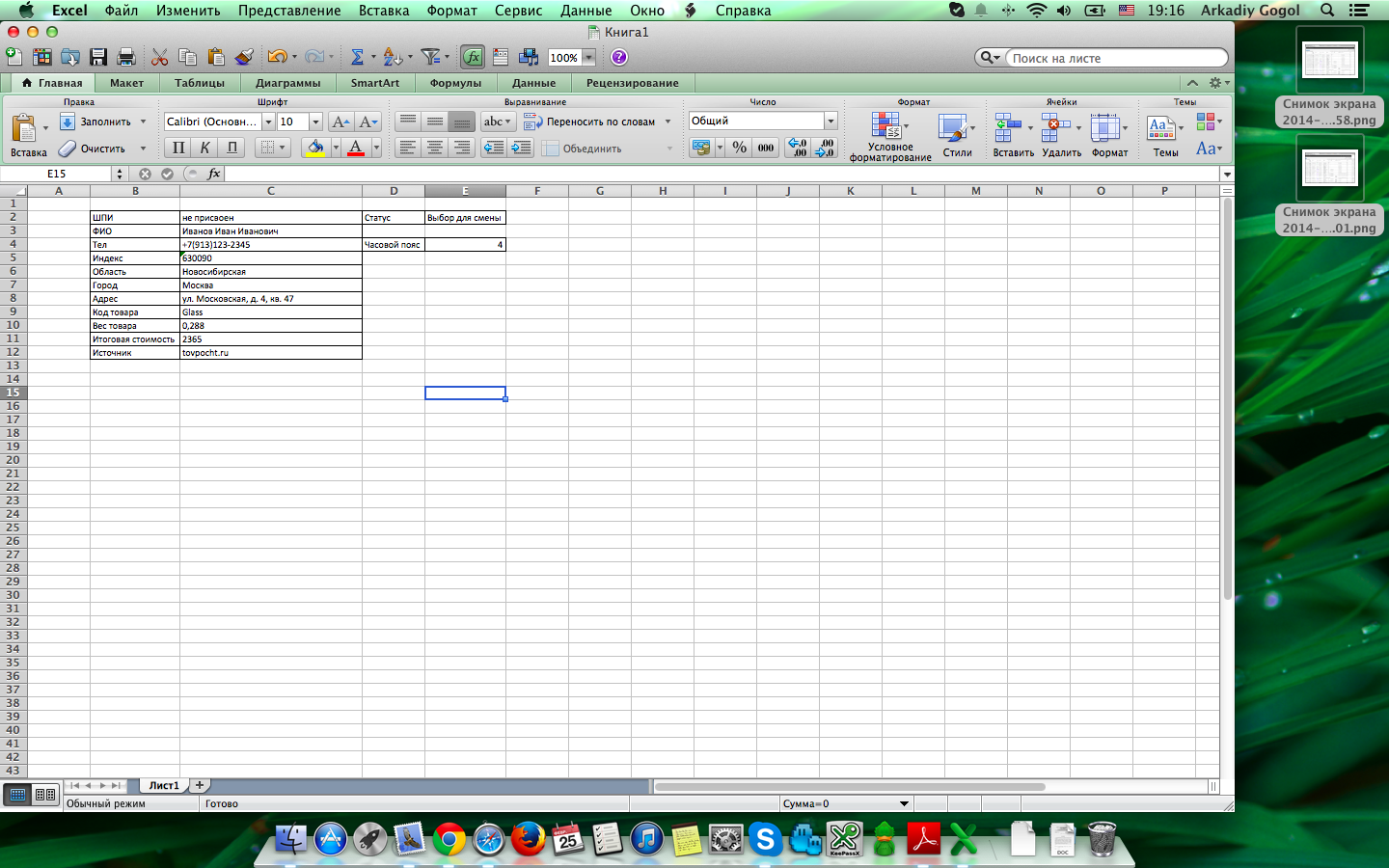Copy selection using copy icon
This screenshot has height=868, width=1389.
point(188,57)
